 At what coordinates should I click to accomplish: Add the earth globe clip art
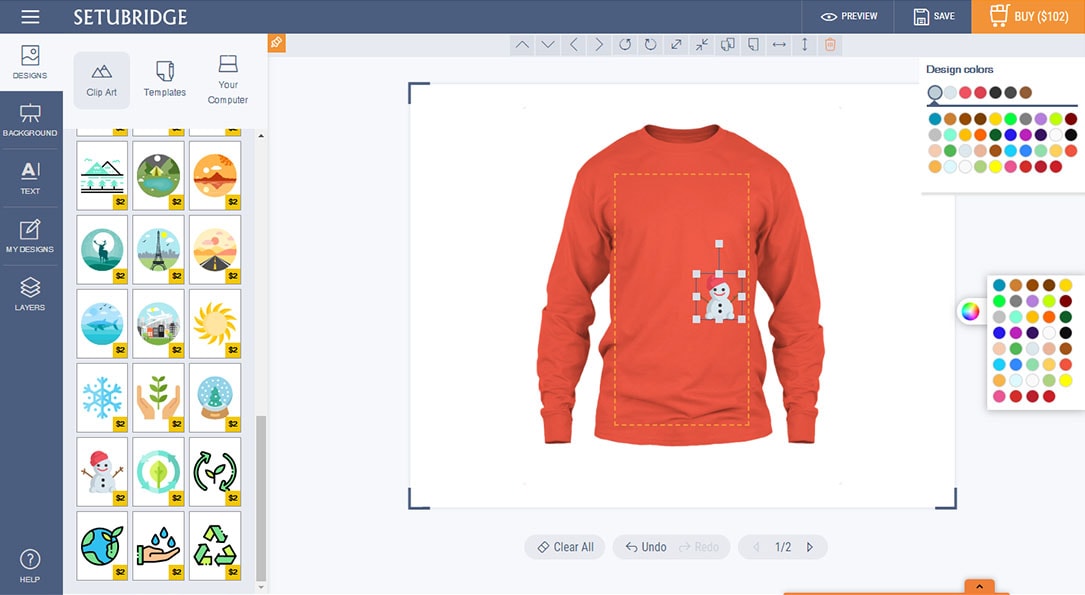[x=102, y=546]
